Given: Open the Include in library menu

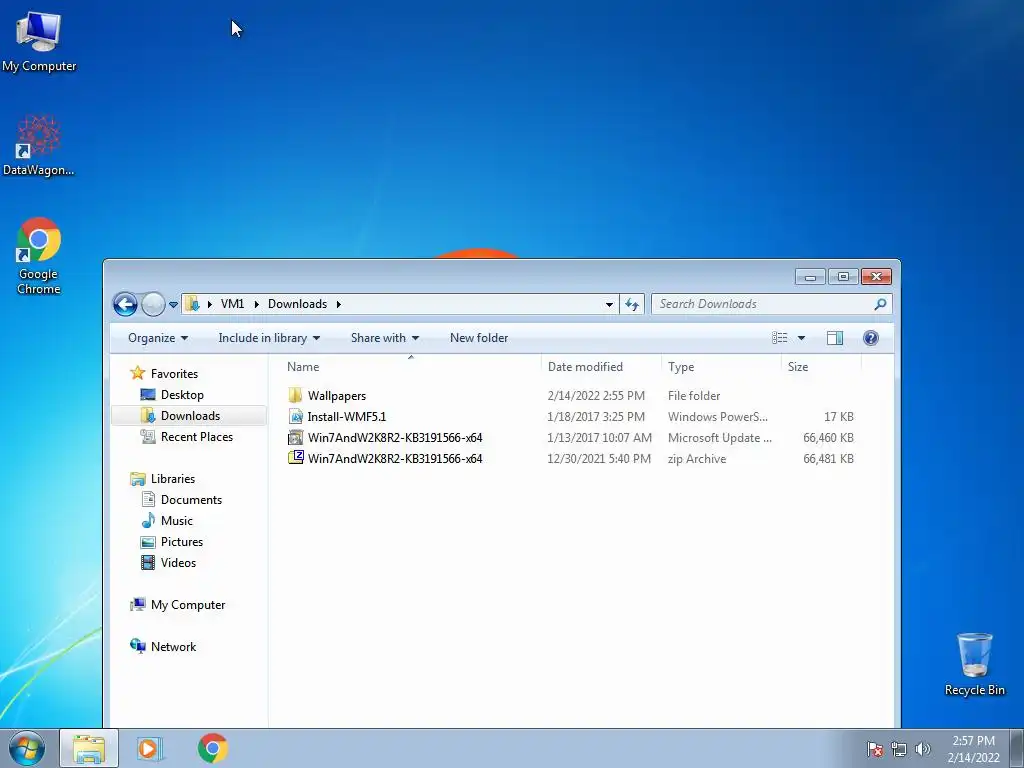Looking at the screenshot, I should click(269, 338).
